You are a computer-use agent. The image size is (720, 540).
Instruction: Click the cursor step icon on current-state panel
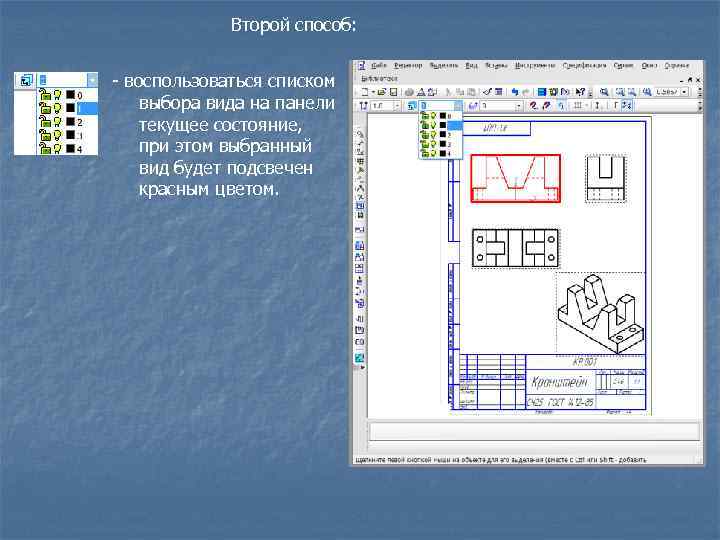click(x=363, y=106)
